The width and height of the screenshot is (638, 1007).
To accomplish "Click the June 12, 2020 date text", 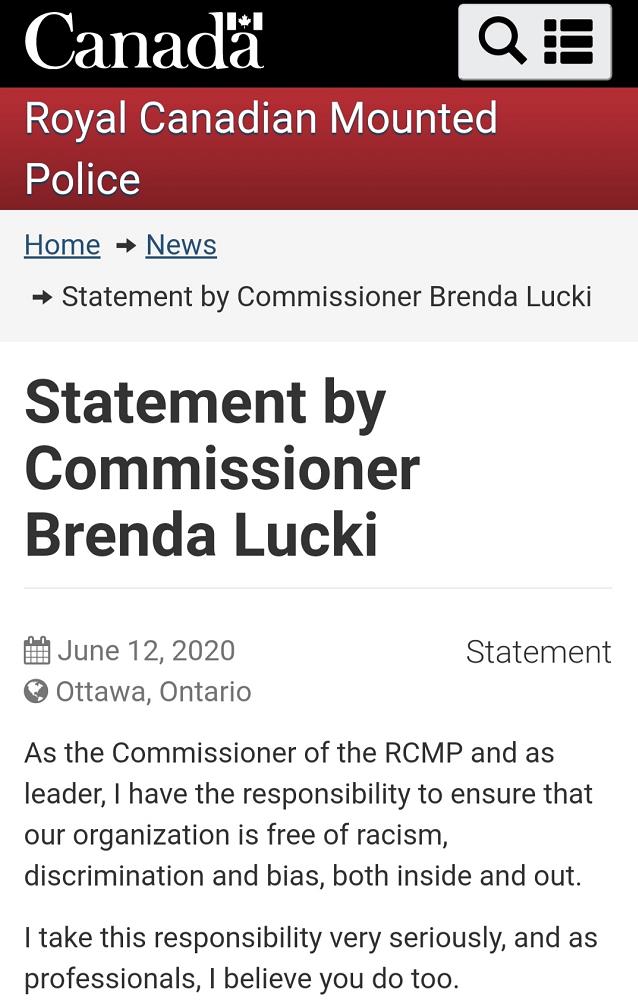I will click(146, 651).
